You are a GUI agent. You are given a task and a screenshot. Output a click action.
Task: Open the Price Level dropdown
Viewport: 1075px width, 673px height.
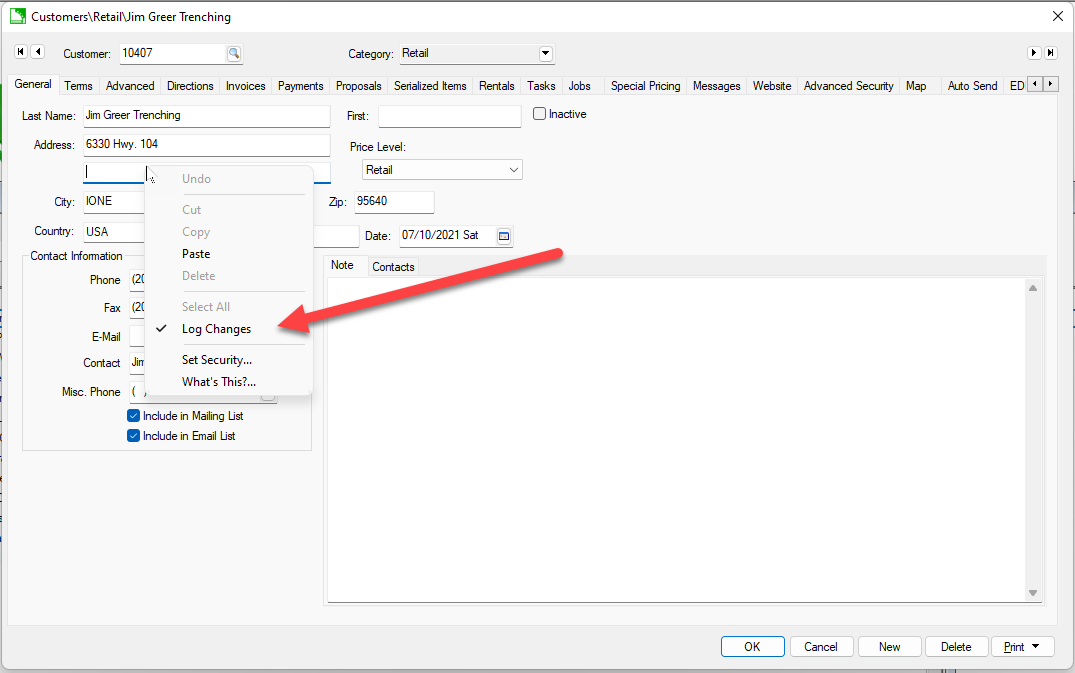coord(513,169)
